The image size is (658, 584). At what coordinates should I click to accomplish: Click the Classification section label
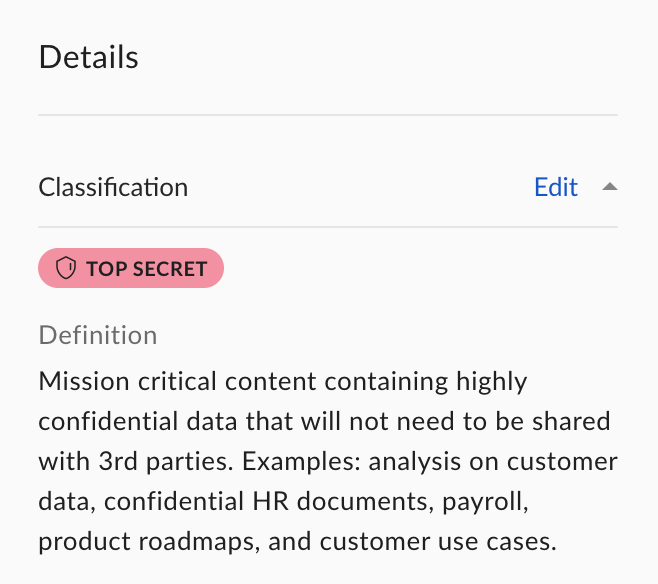pos(113,187)
